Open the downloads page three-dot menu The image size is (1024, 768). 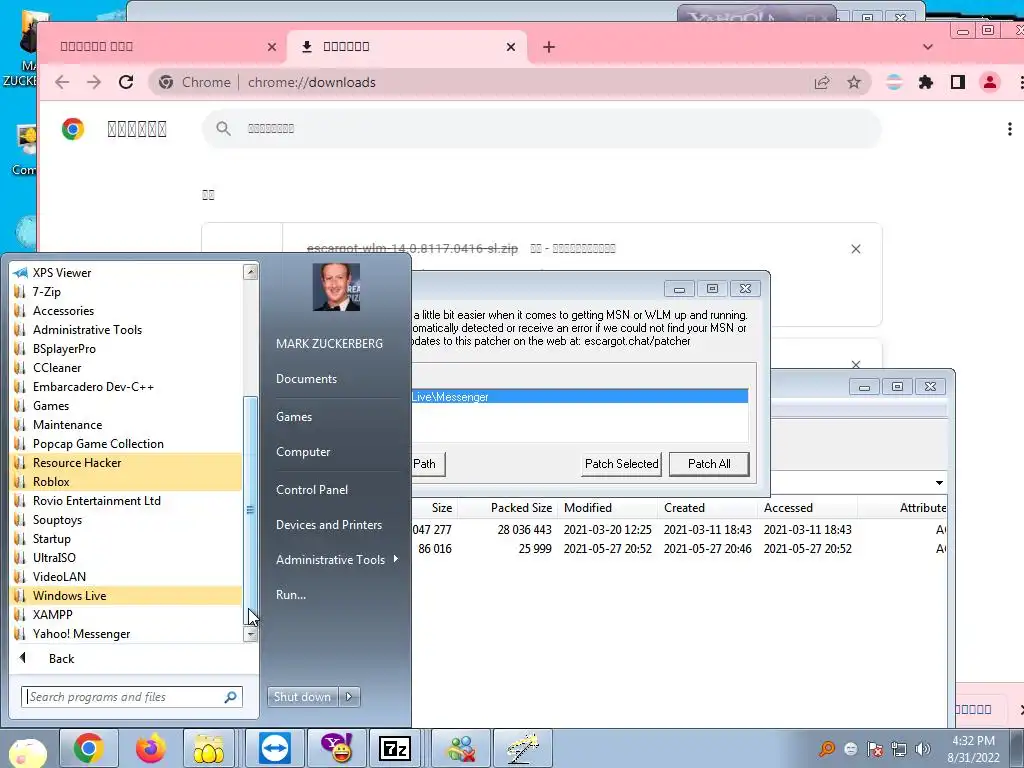coord(1010,129)
